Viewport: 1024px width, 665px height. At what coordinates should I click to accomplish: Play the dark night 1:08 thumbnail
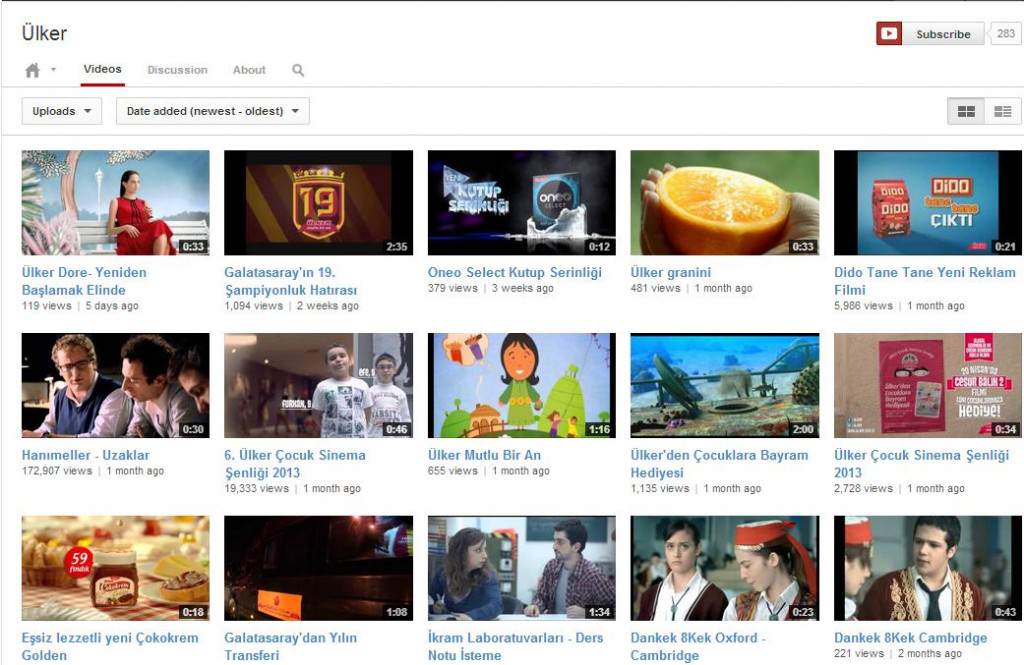click(x=319, y=568)
